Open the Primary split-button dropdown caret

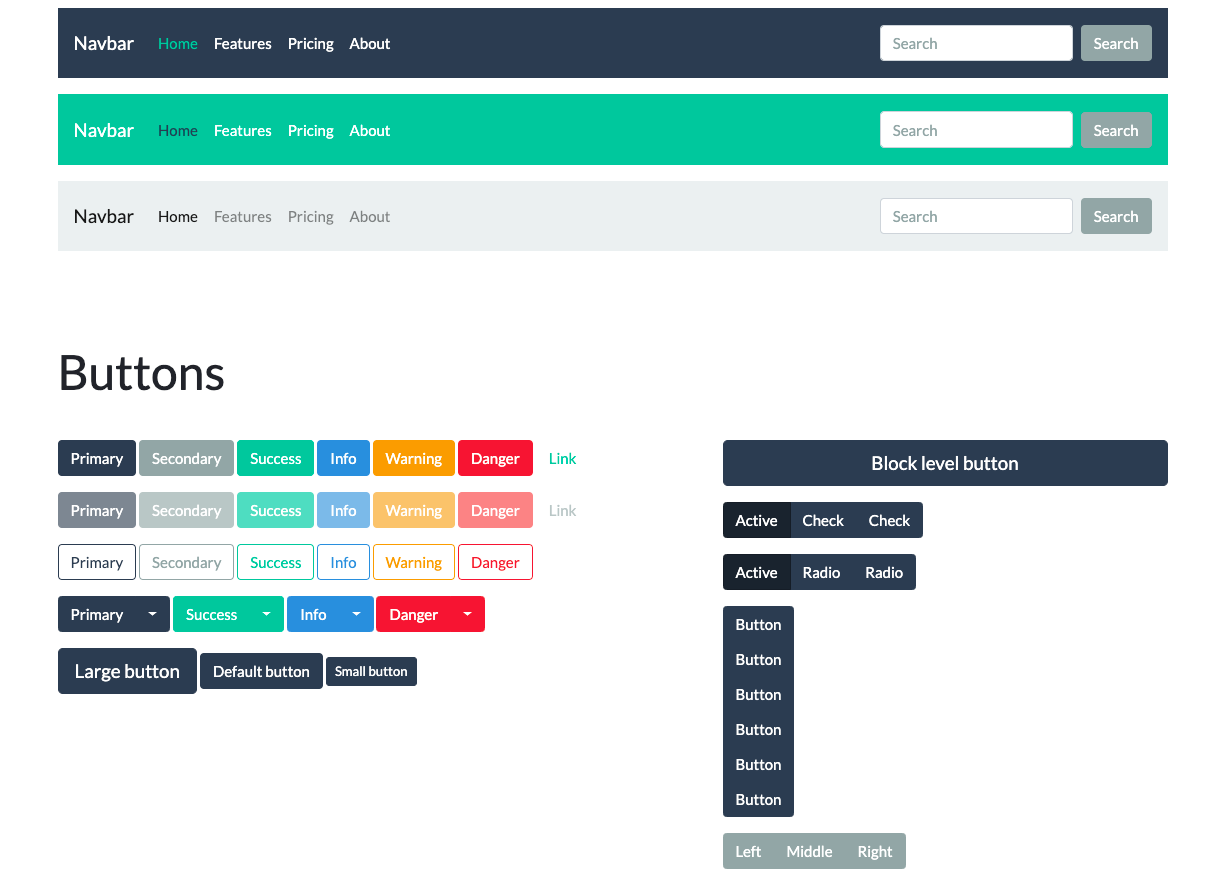(x=152, y=614)
